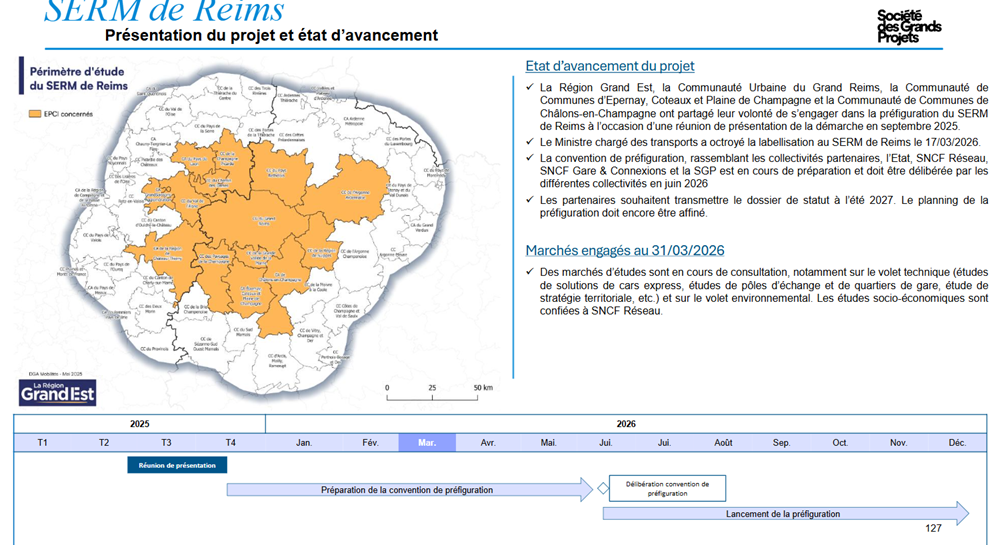Click the page number 127
This screenshot has height=545, width=1000.
click(x=933, y=528)
